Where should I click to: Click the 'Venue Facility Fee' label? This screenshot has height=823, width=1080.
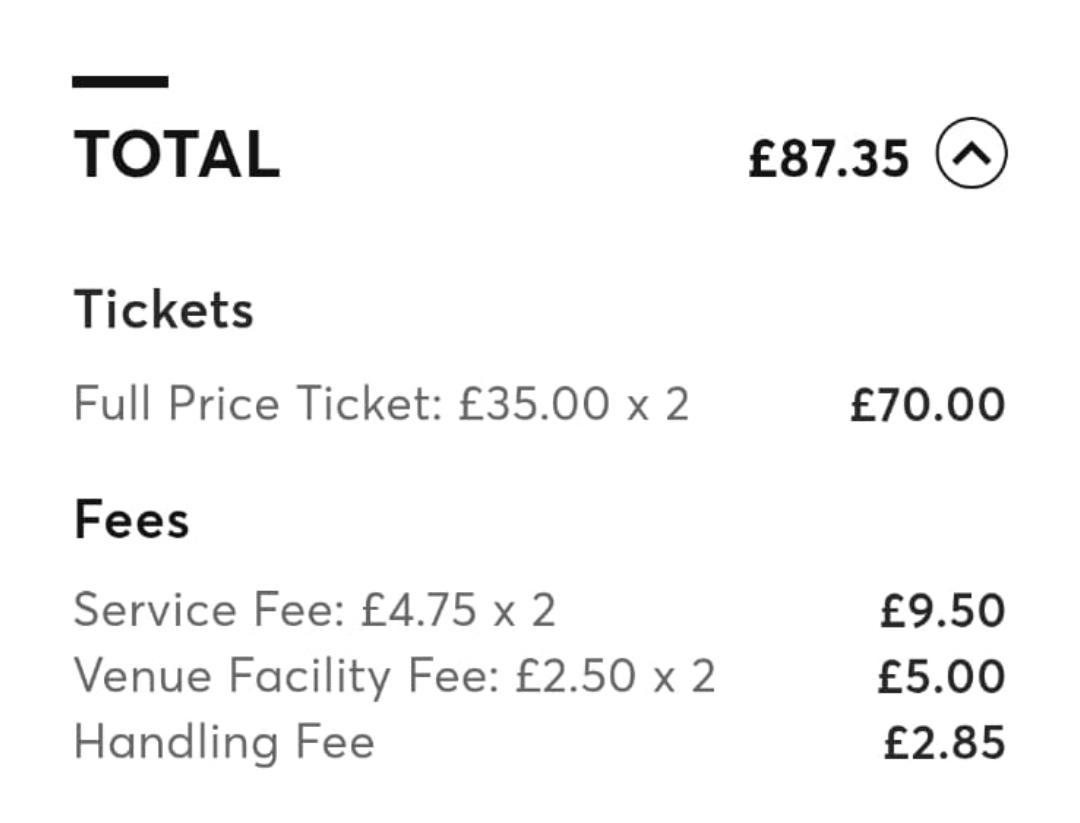(x=284, y=677)
